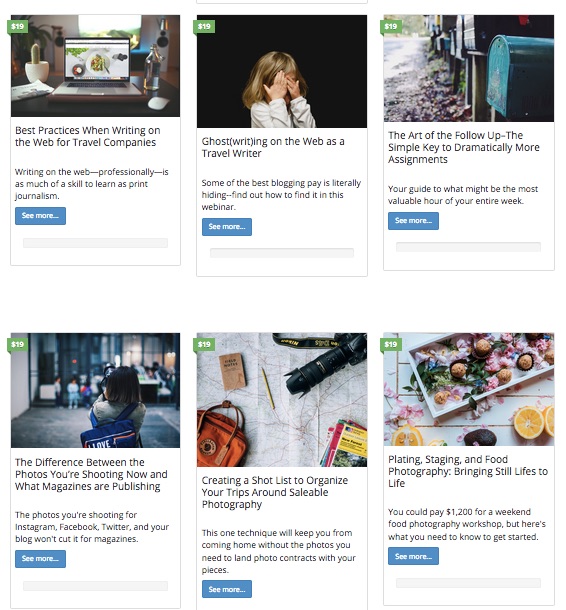
Task: Click the Best Practices When Writing on the Web title
Action: click(x=88, y=136)
